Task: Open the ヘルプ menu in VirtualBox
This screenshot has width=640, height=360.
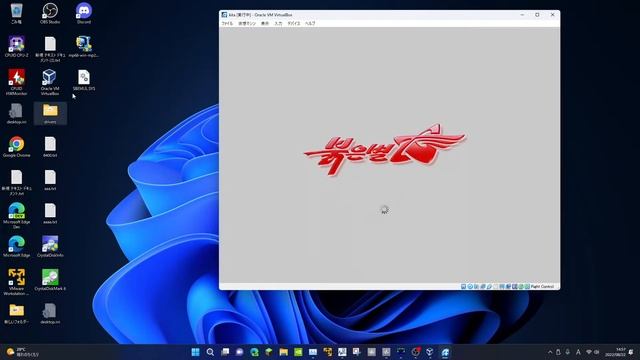Action: [x=310, y=24]
